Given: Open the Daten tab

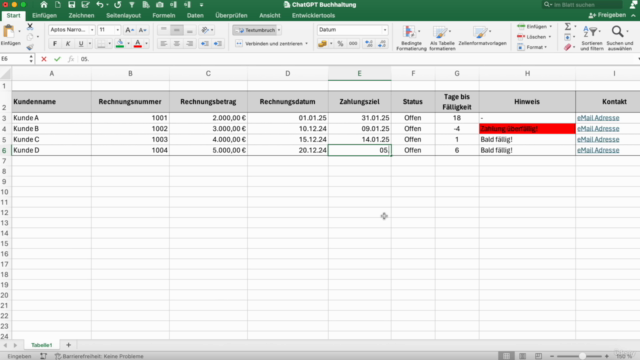Looking at the screenshot, I should (195, 16).
